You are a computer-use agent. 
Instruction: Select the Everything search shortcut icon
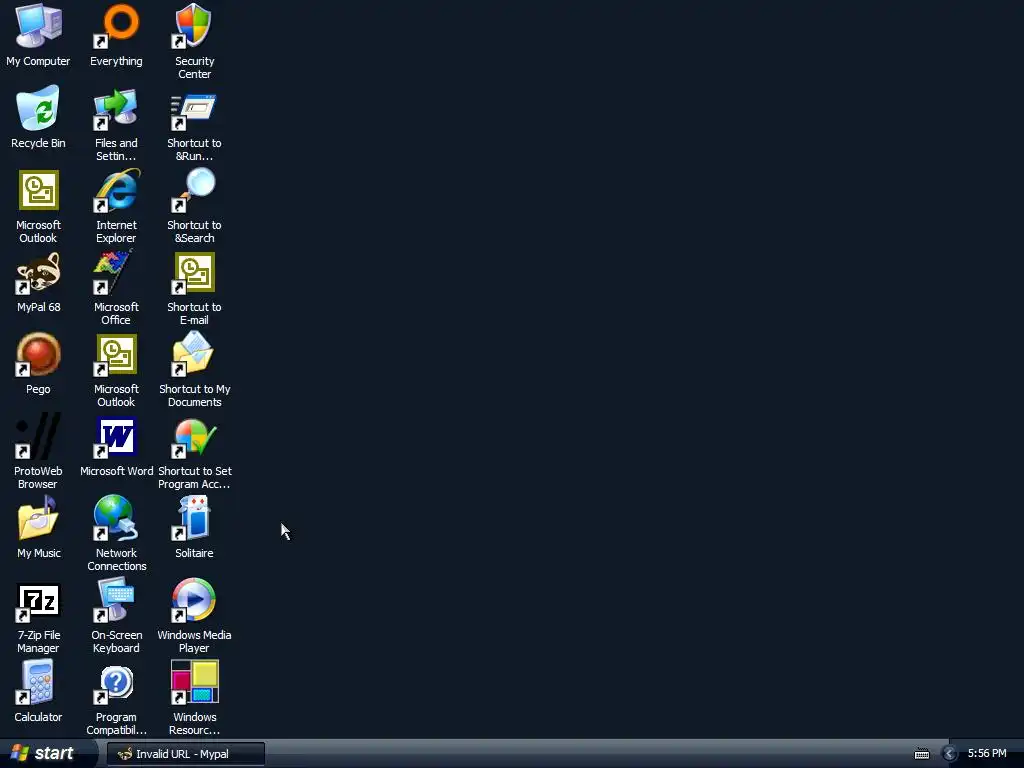(x=116, y=26)
